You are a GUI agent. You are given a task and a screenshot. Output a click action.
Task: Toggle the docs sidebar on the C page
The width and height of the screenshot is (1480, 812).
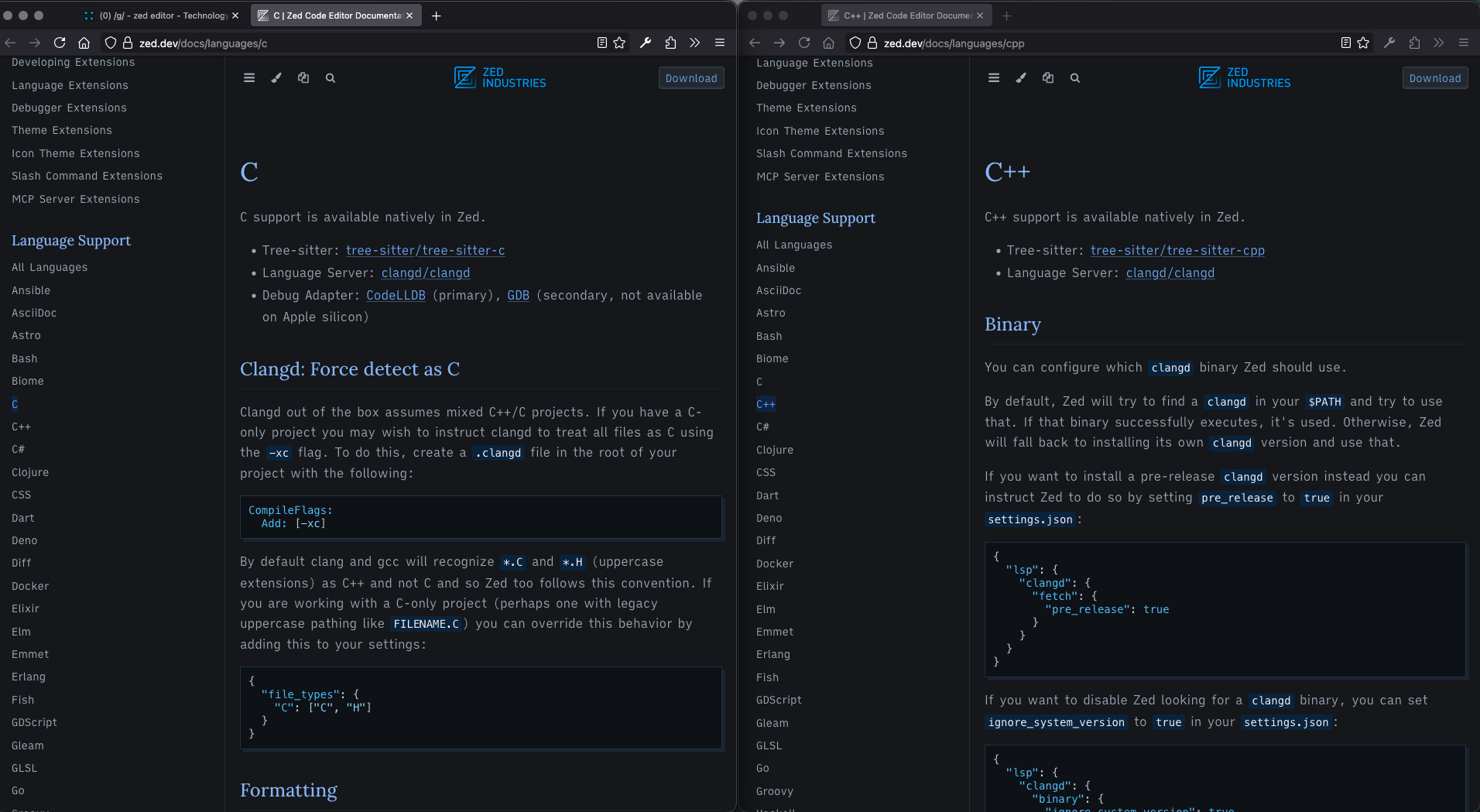tap(249, 78)
